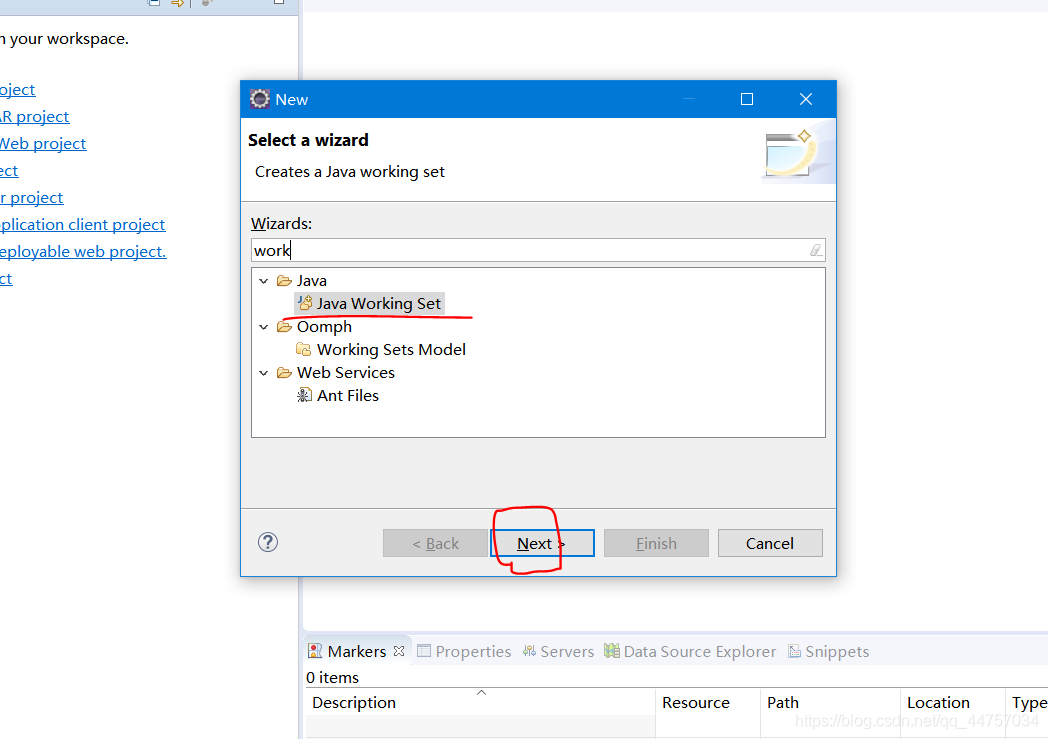Click the Next button
1048x739 pixels.
[x=542, y=543]
